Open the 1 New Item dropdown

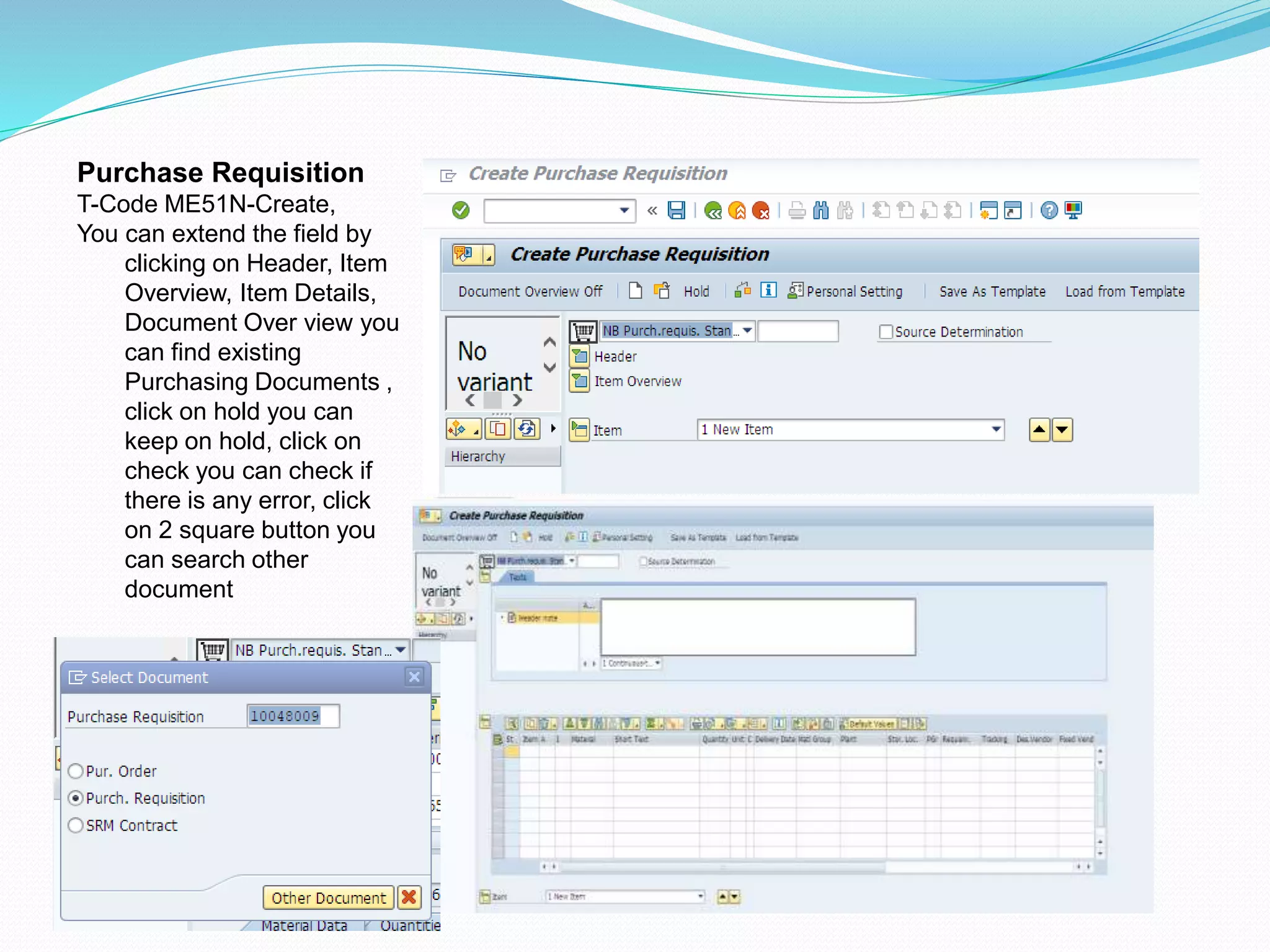pos(996,430)
